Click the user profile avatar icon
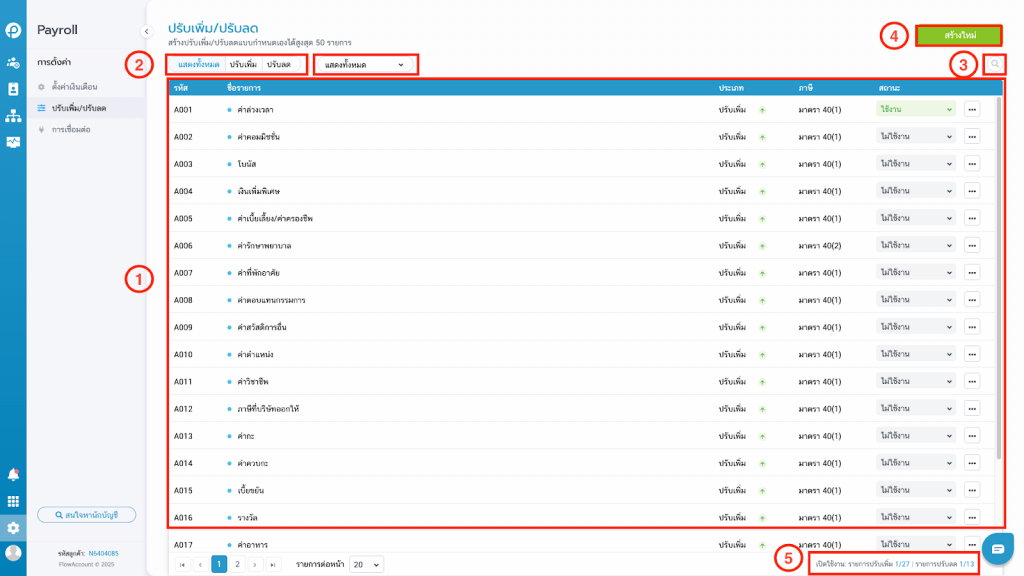Viewport: 1024px width, 576px height. point(13,553)
